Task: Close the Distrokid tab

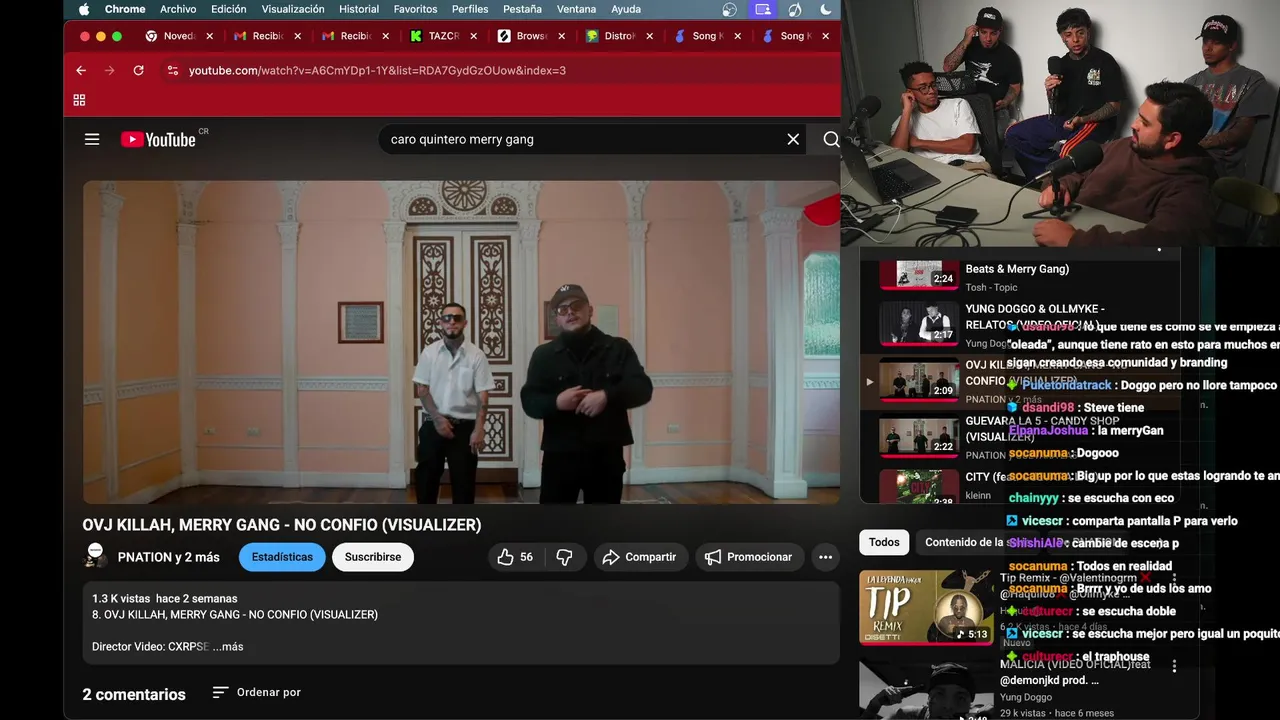Action: click(x=650, y=36)
